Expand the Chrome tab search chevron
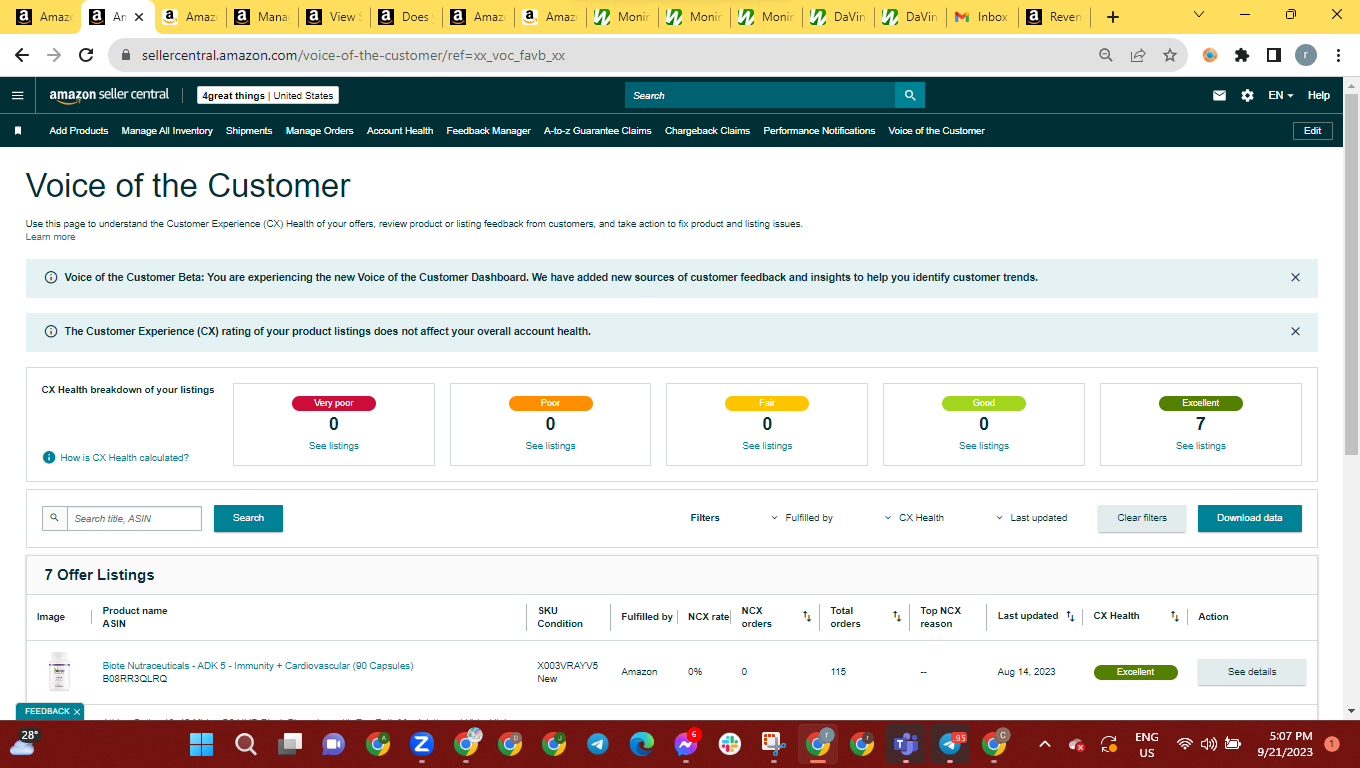Image resolution: width=1360 pixels, height=768 pixels. pos(1199,16)
